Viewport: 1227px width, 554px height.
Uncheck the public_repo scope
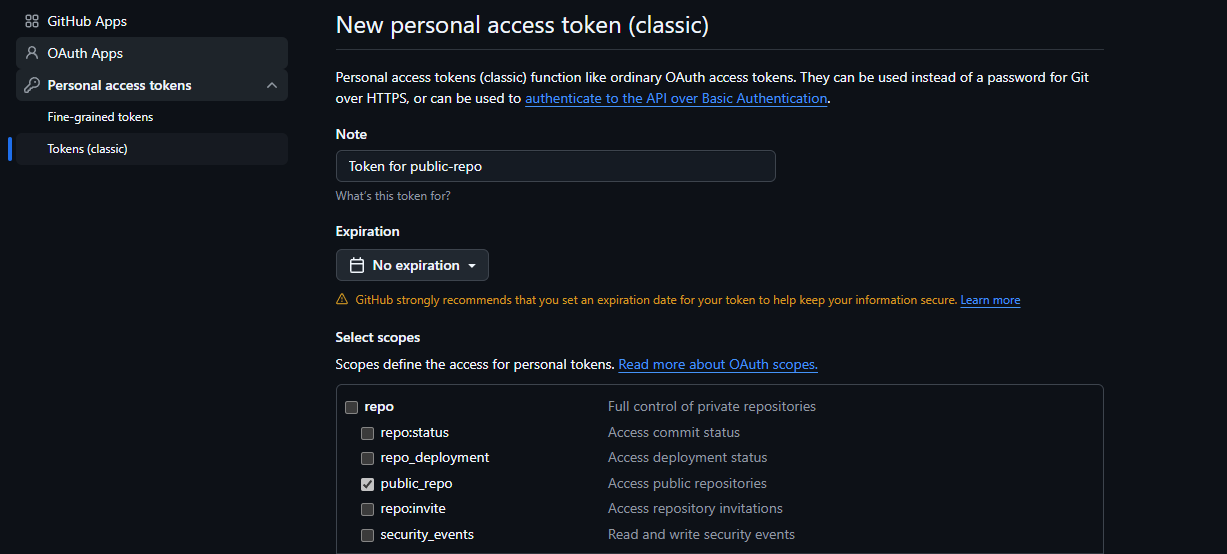(x=367, y=484)
